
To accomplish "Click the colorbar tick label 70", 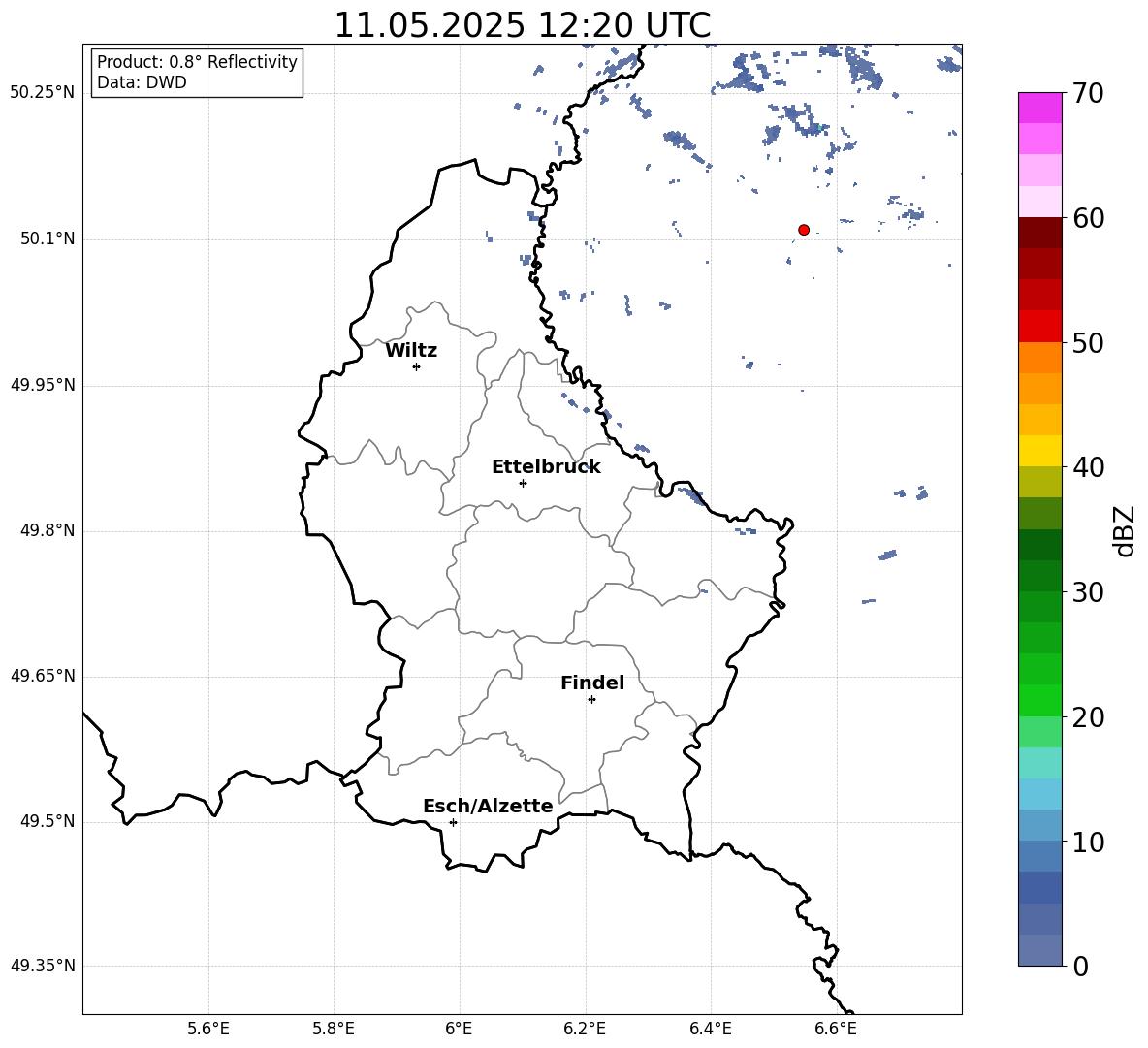I will 1088,93.
